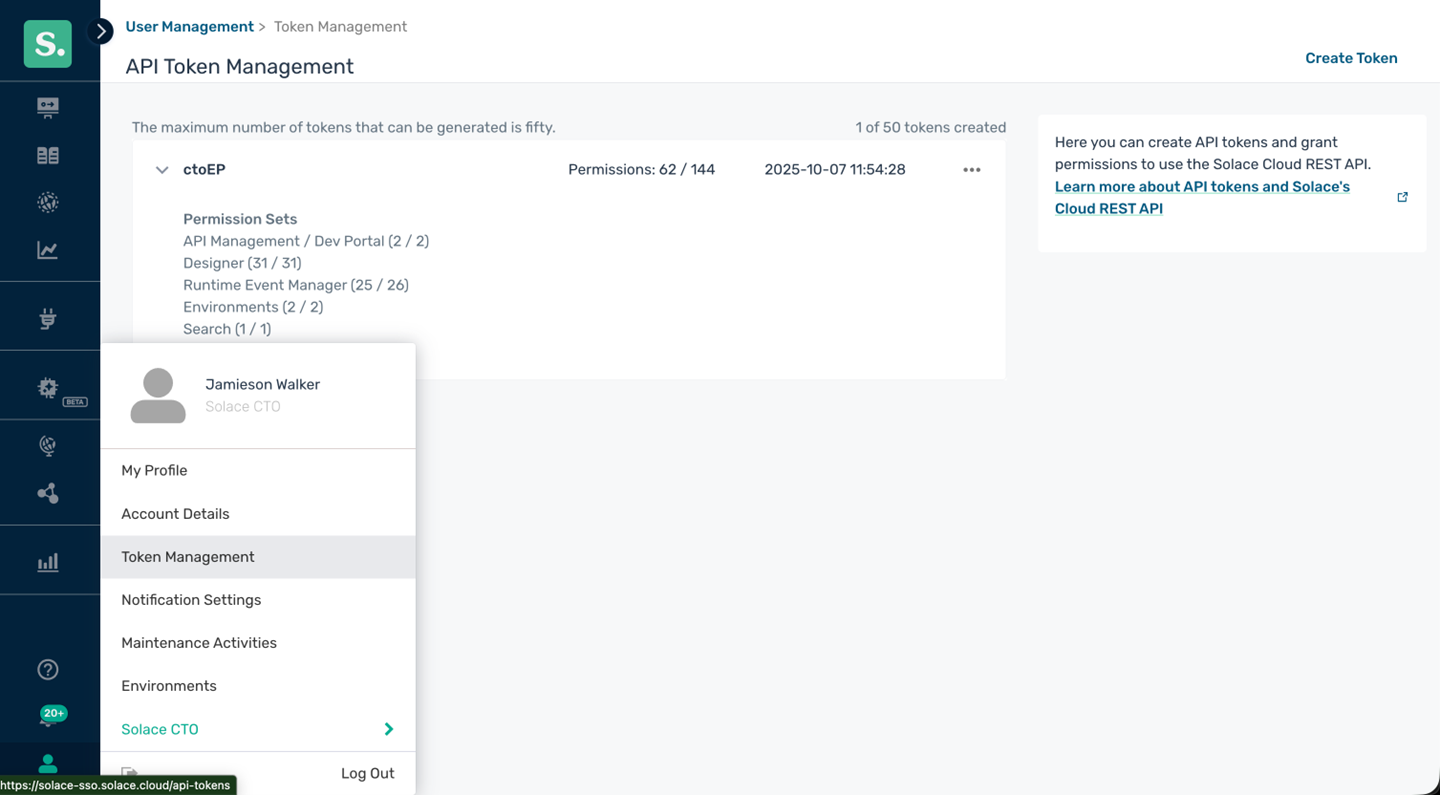
Task: Expand the Solace CTO account submenu
Action: click(388, 729)
